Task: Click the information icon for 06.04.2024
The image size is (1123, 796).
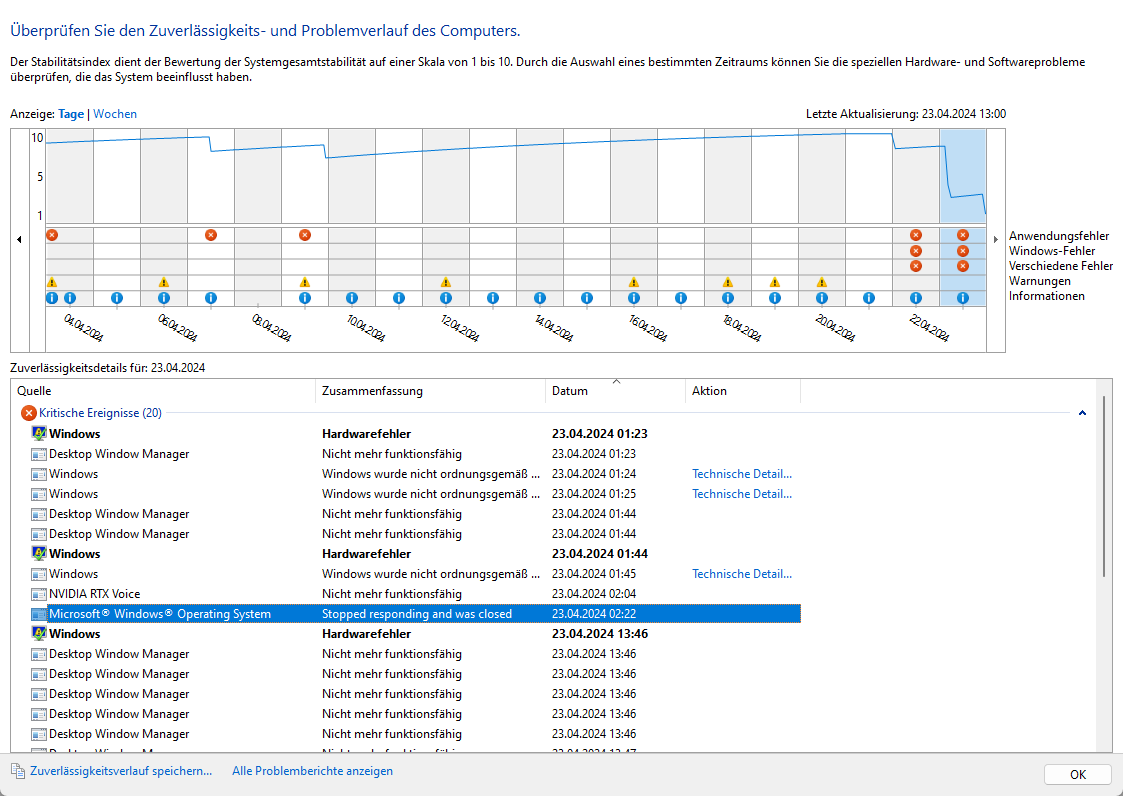Action: [x=164, y=298]
